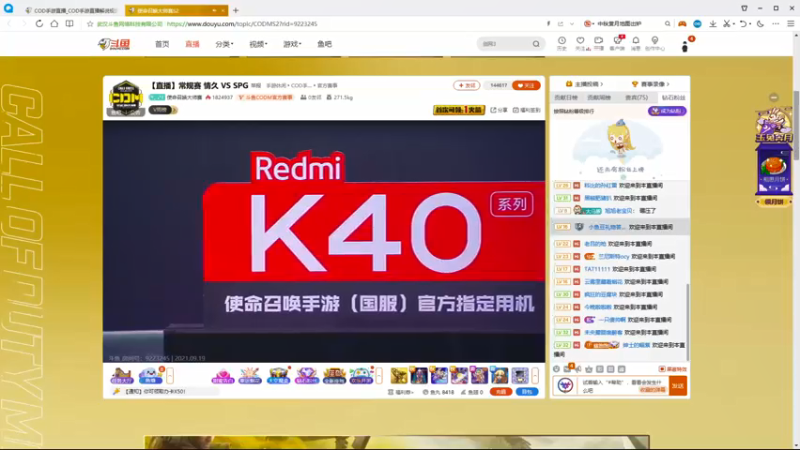Expand the undo arrow dropdown
Viewport: 800px width, 450px height.
[750, 24]
